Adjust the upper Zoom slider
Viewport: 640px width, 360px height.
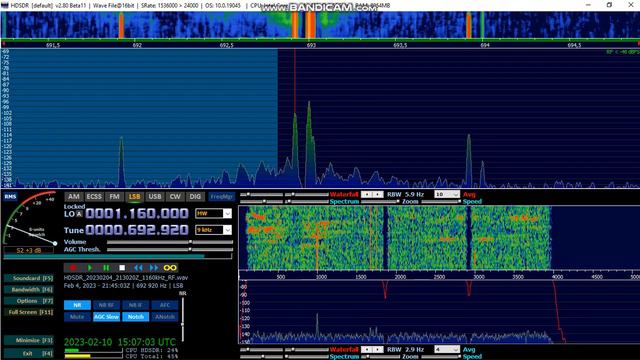click(380, 202)
